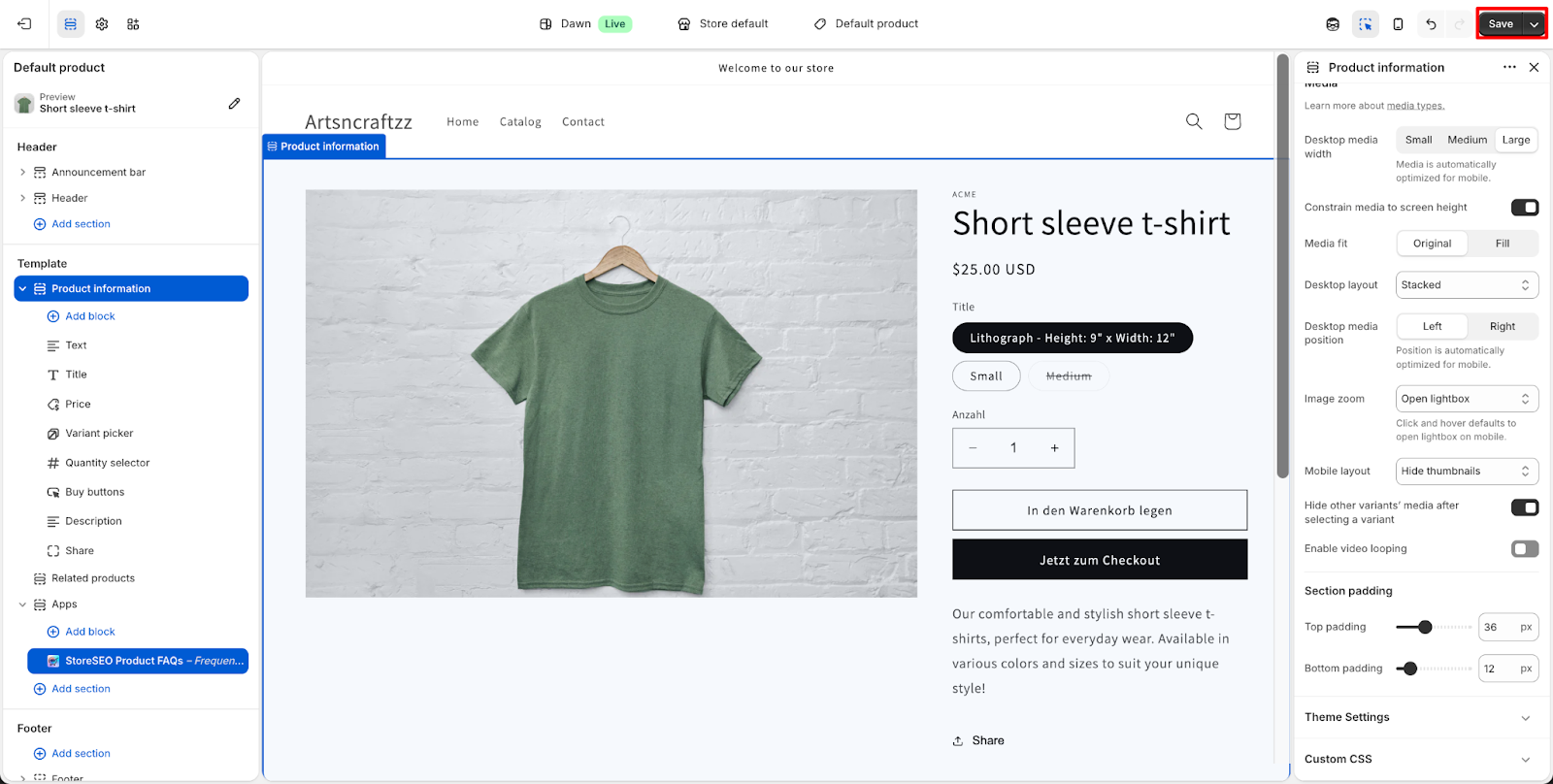Image resolution: width=1553 pixels, height=784 pixels.
Task: Toggle Hide other variants' media switch
Action: pyautogui.click(x=1525, y=507)
